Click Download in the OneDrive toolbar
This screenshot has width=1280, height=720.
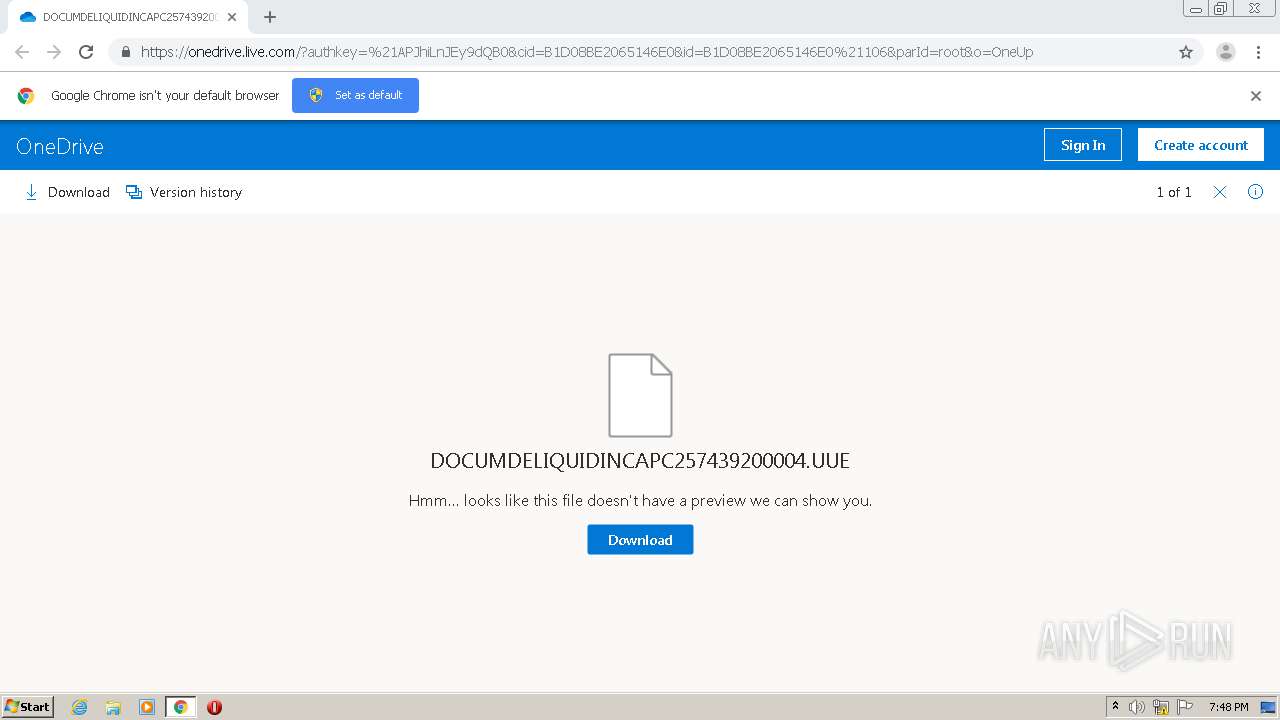pyautogui.click(x=67, y=192)
